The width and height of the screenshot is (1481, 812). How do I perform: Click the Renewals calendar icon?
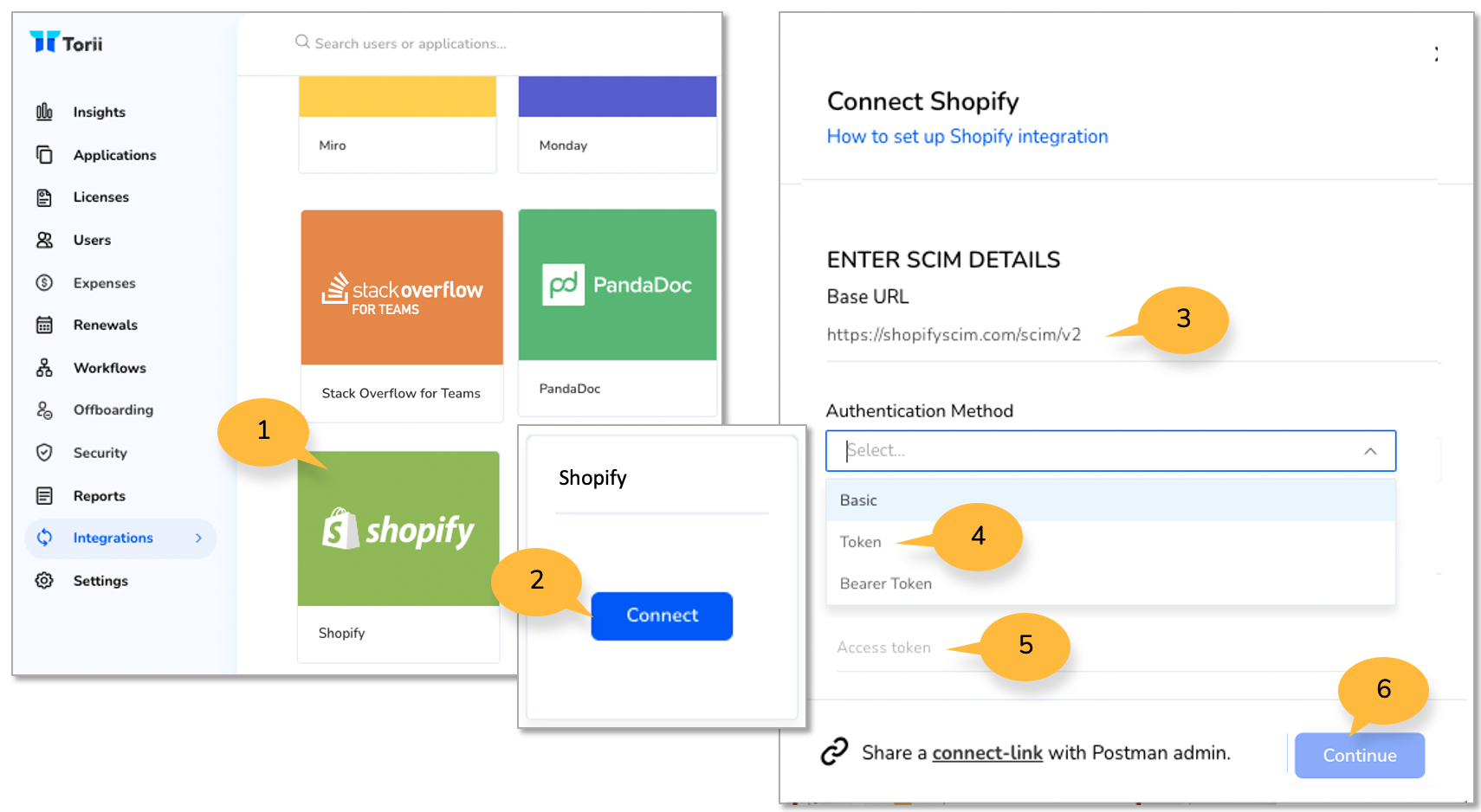tap(44, 325)
